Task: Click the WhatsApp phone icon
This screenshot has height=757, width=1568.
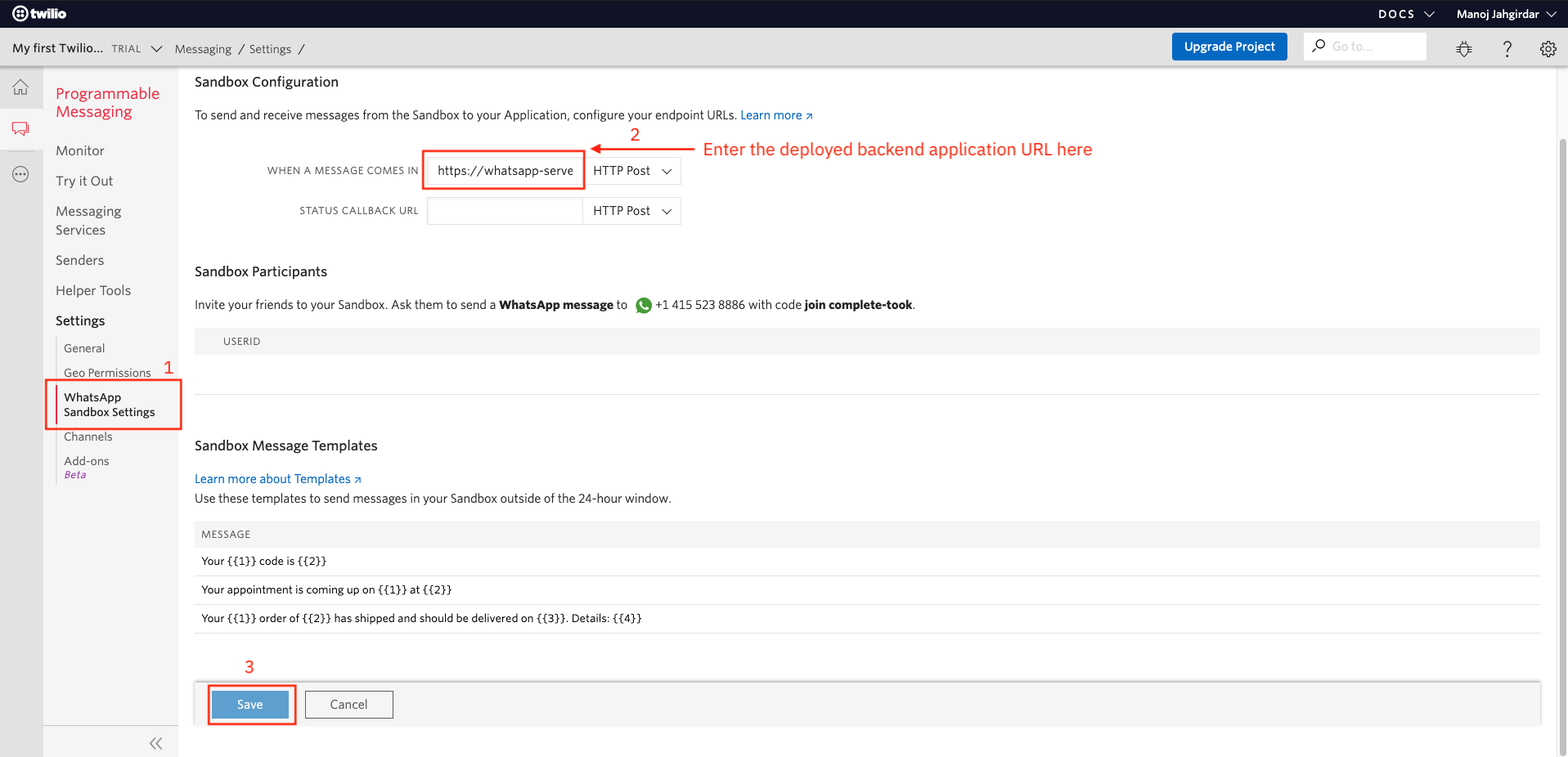Action: pos(644,305)
